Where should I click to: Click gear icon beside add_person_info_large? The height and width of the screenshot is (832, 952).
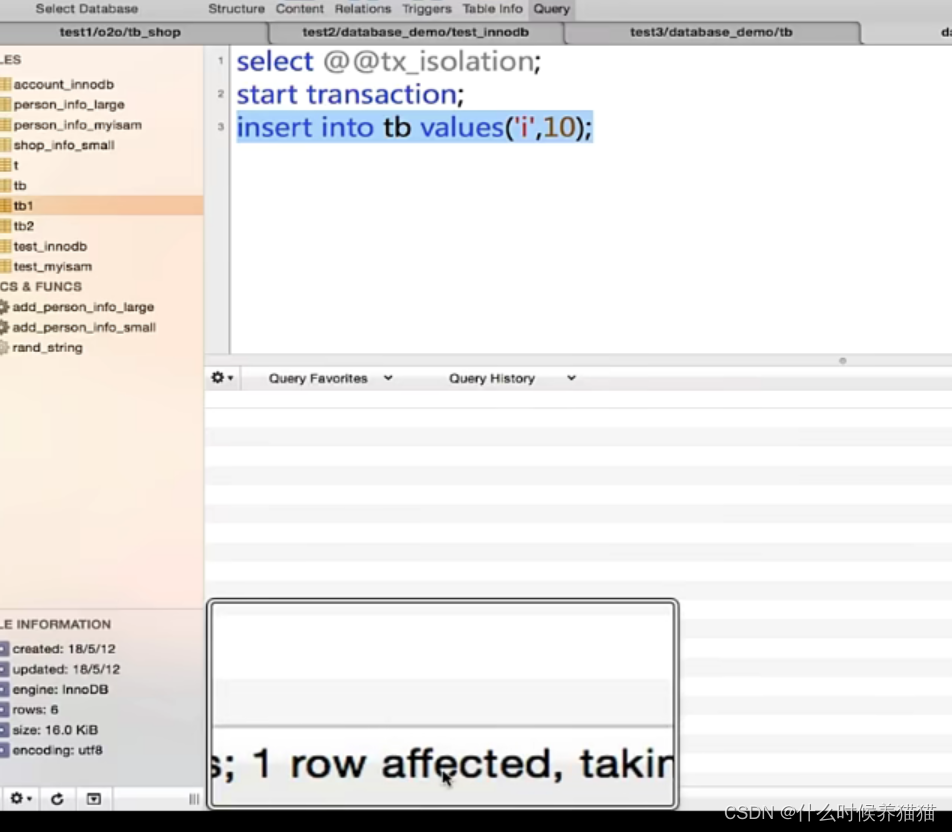[4, 307]
